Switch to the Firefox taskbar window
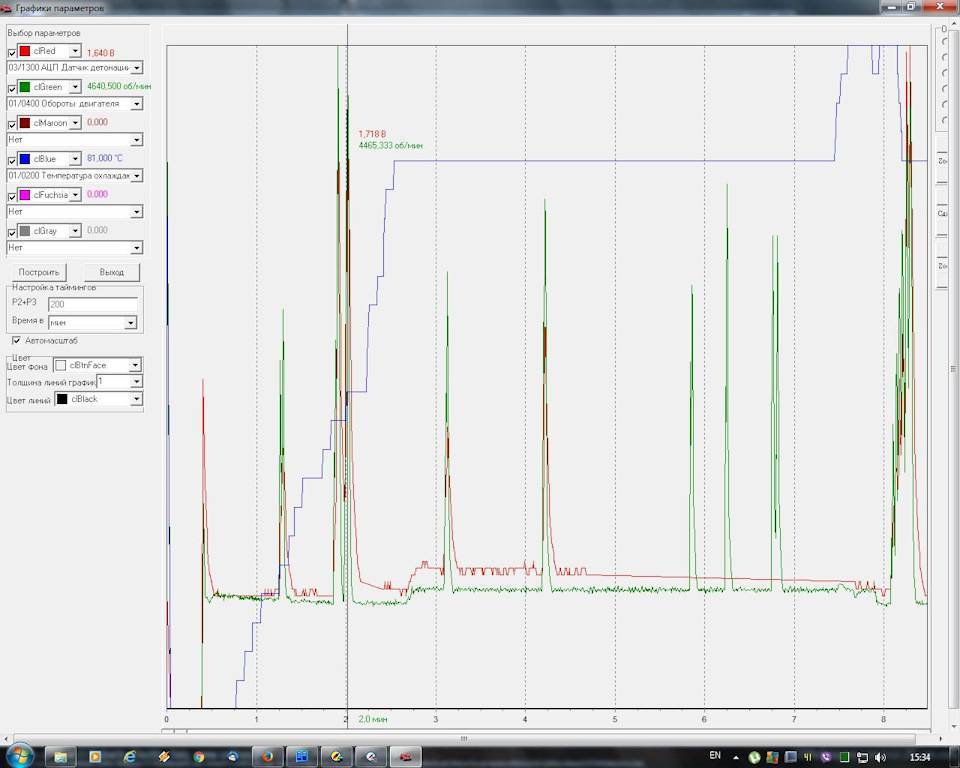 267,756
